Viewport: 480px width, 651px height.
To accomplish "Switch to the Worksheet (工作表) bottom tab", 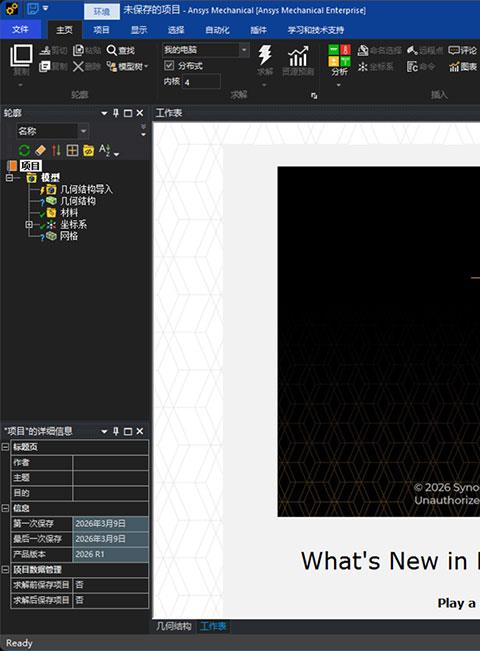I will point(213,626).
